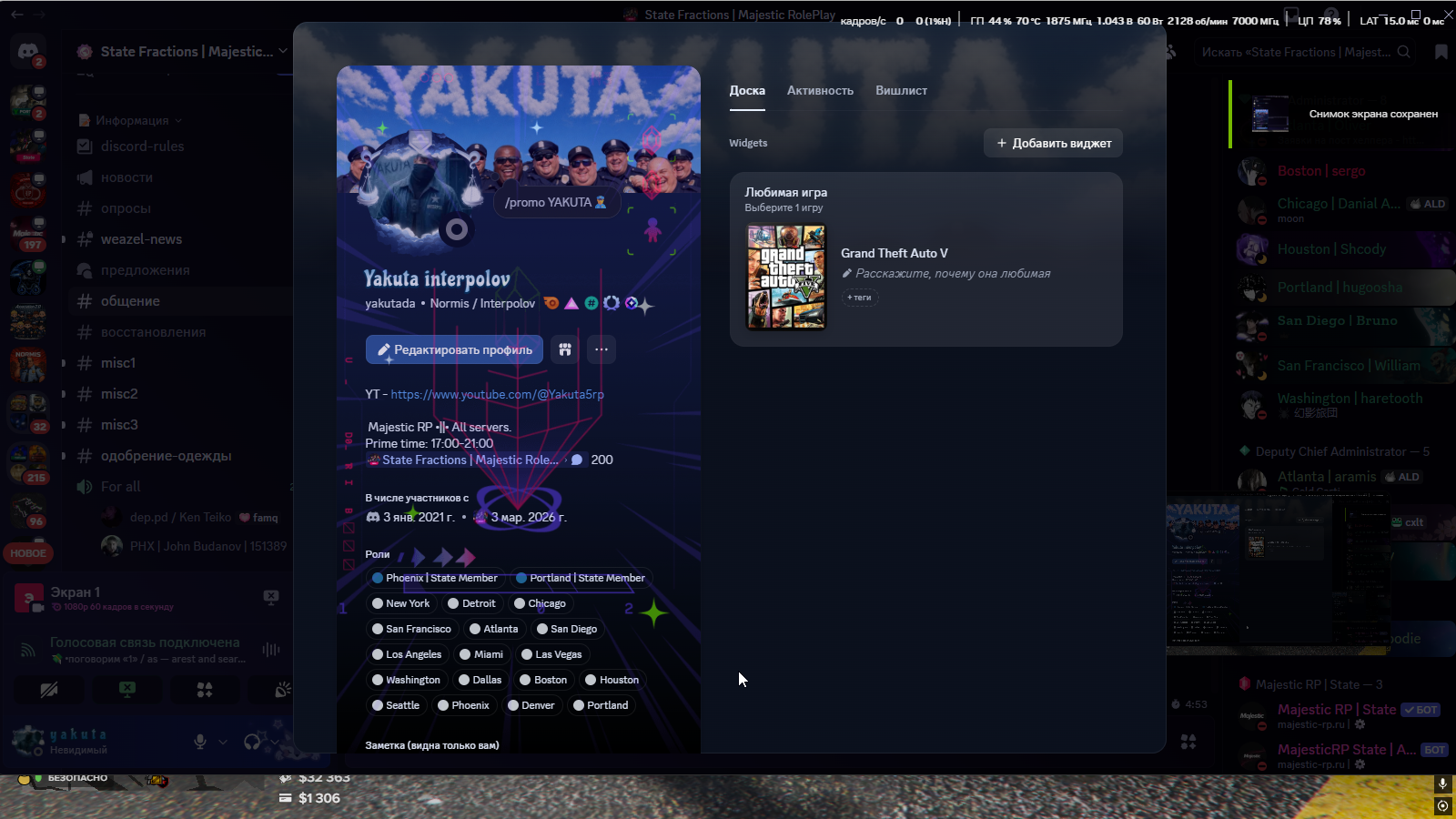Open voice connection signal strength icon
1456x819 pixels.
pos(29,650)
